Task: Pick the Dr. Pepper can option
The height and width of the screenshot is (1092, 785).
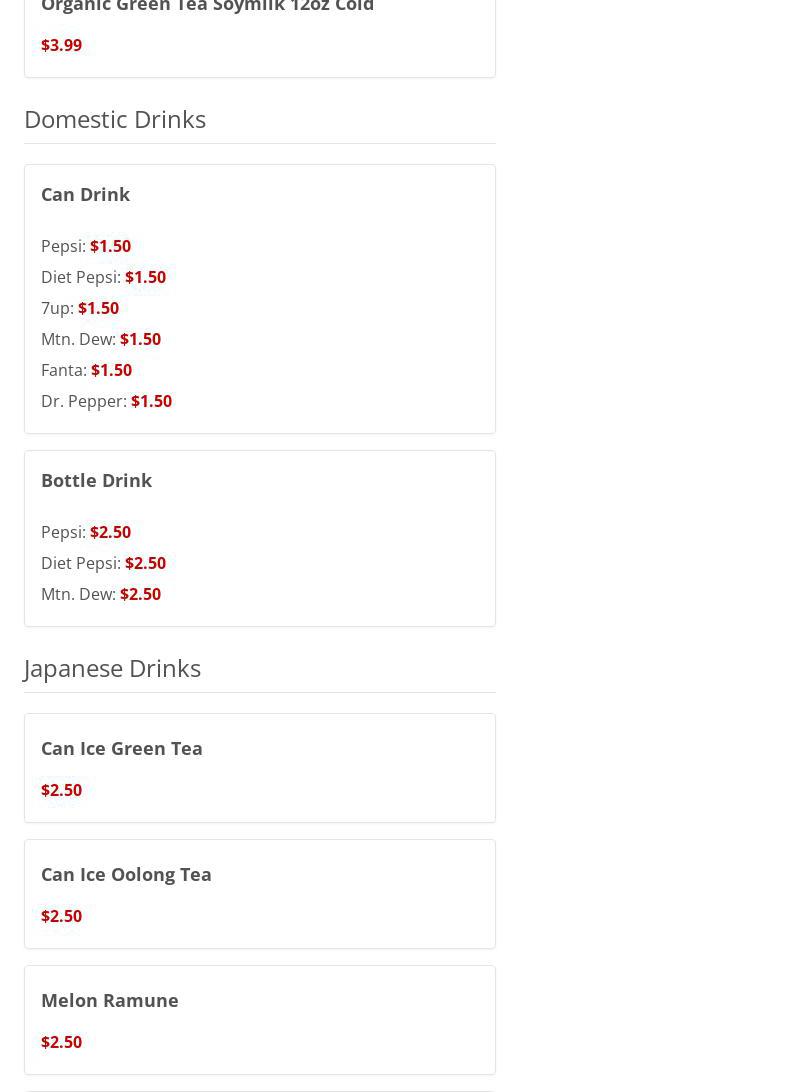Action: 106,401
